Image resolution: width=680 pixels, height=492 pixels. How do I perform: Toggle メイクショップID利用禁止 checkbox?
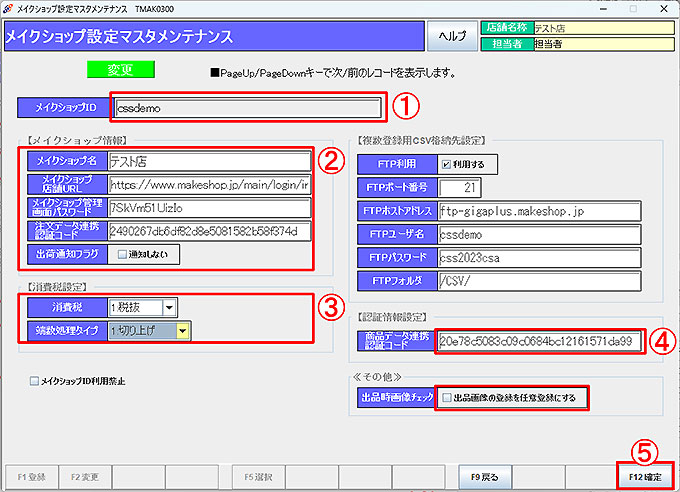point(34,381)
